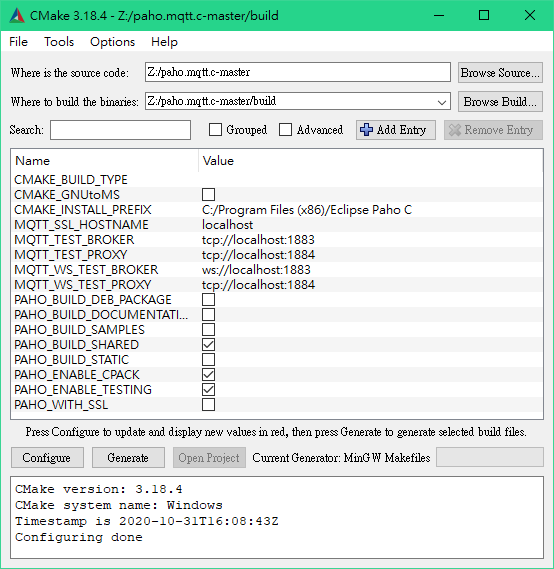This screenshot has width=554, height=569.
Task: Click the plus icon on Add Entry
Action: [x=366, y=130]
